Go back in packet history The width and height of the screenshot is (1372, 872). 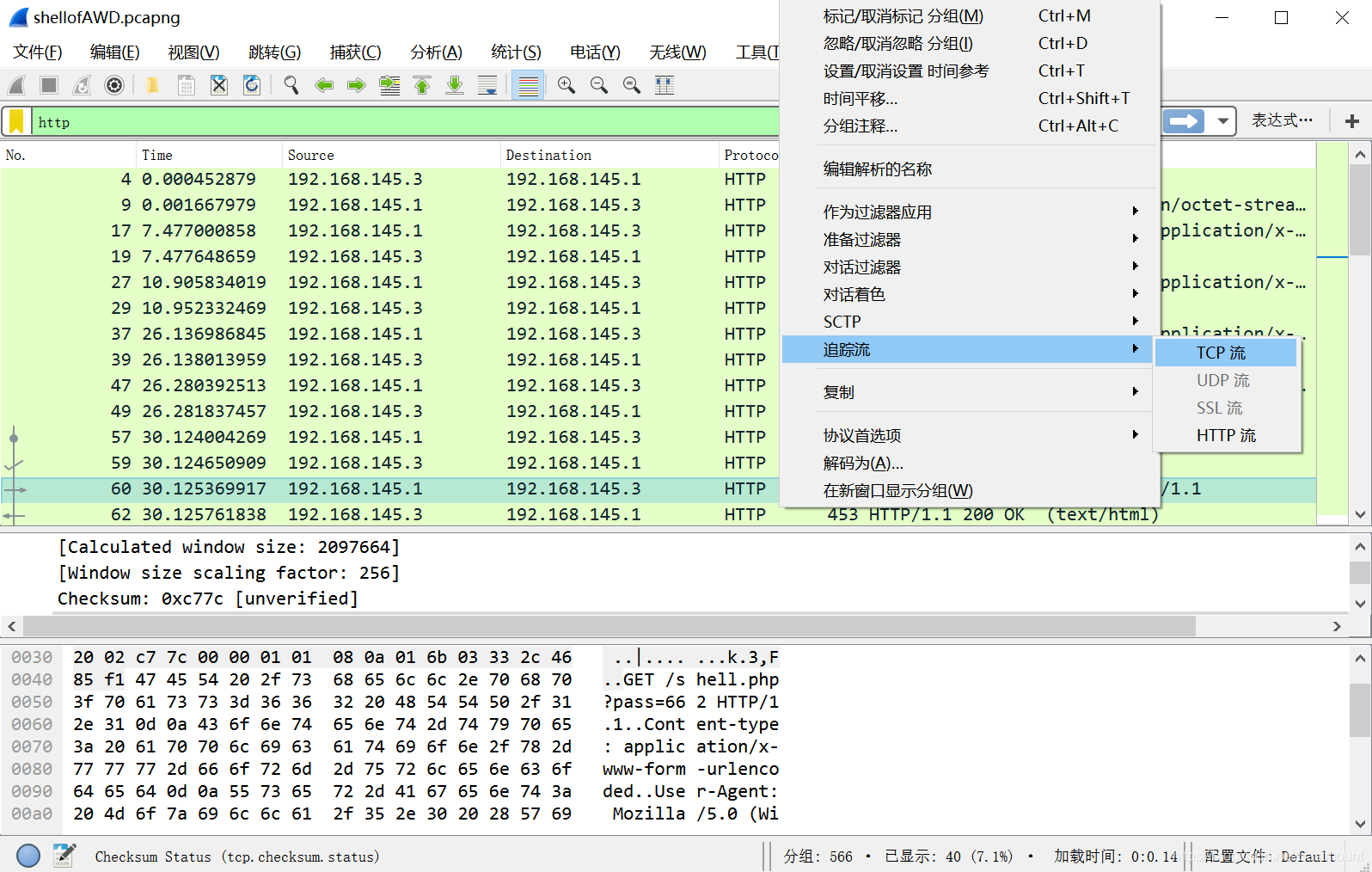324,85
